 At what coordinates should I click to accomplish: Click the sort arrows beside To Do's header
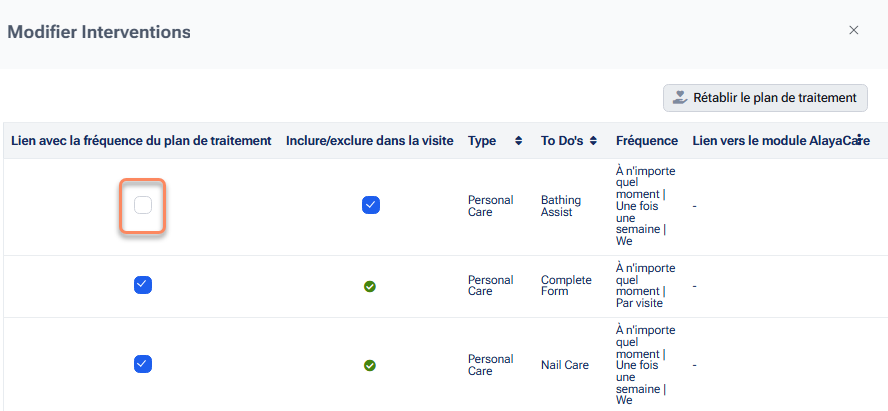(x=593, y=141)
